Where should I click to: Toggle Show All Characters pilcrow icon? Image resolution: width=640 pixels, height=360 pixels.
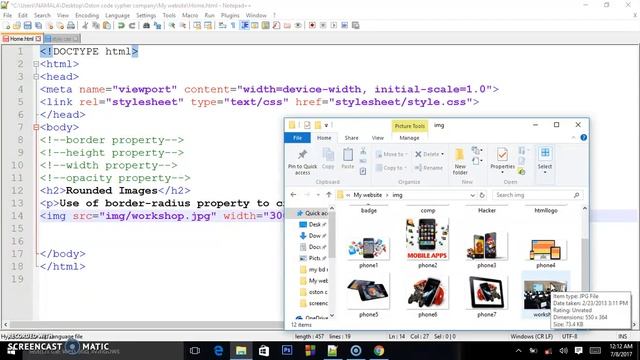coord(233,25)
